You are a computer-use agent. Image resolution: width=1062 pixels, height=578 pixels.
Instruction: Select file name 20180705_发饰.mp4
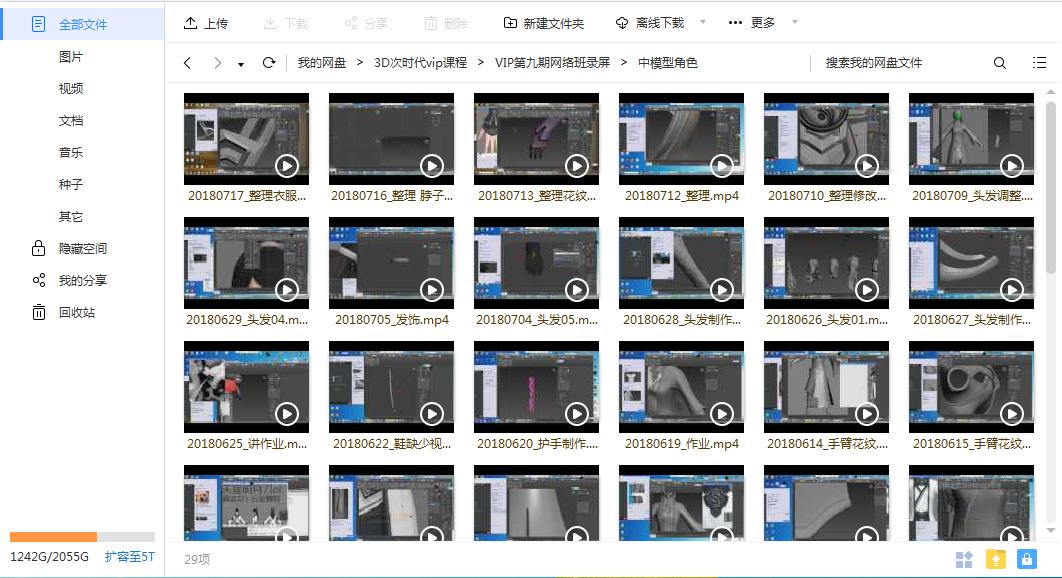pyautogui.click(x=391, y=320)
